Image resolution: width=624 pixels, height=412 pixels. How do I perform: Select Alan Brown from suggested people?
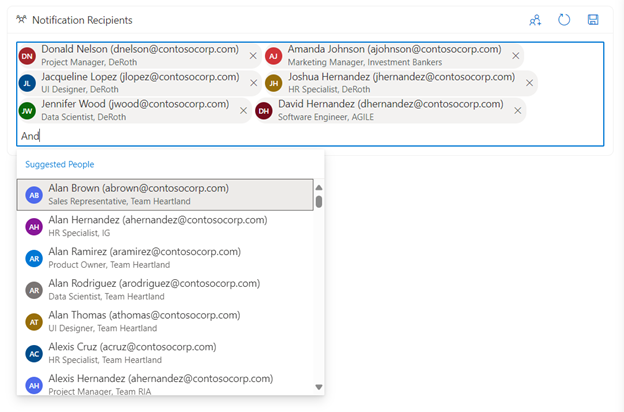point(165,195)
